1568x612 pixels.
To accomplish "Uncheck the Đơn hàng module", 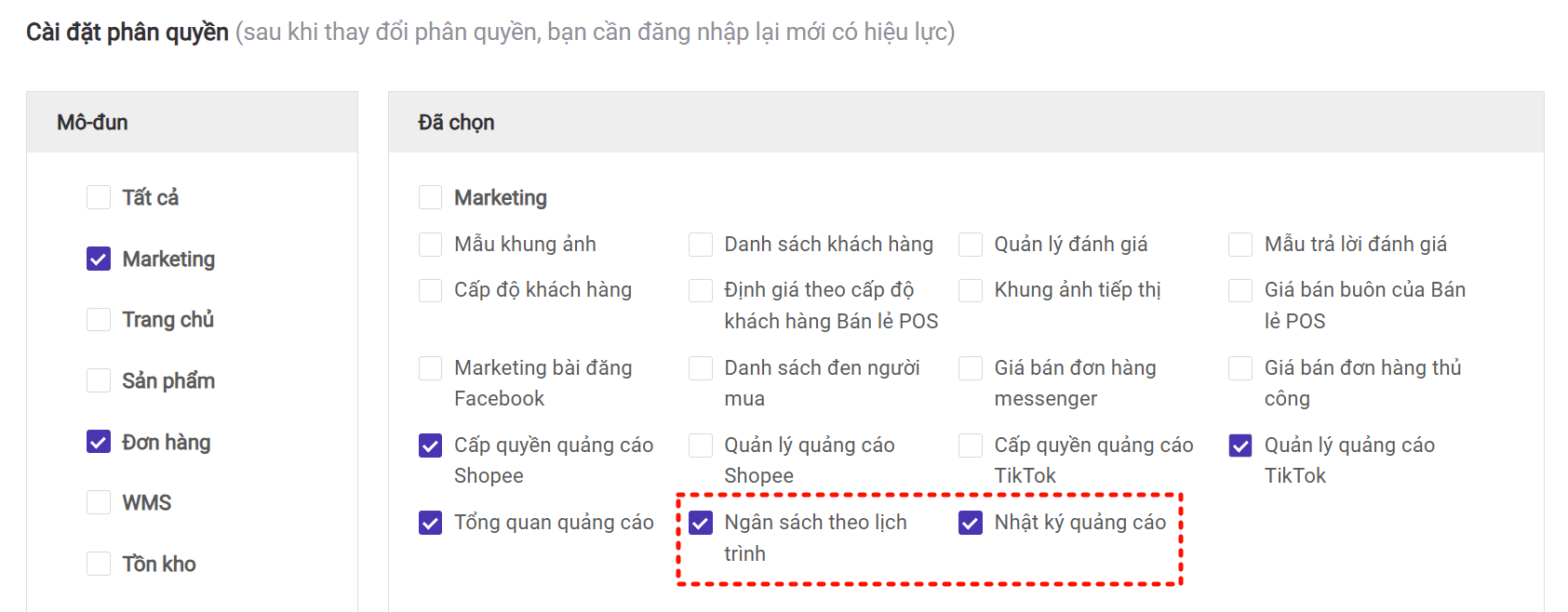I will (x=99, y=442).
